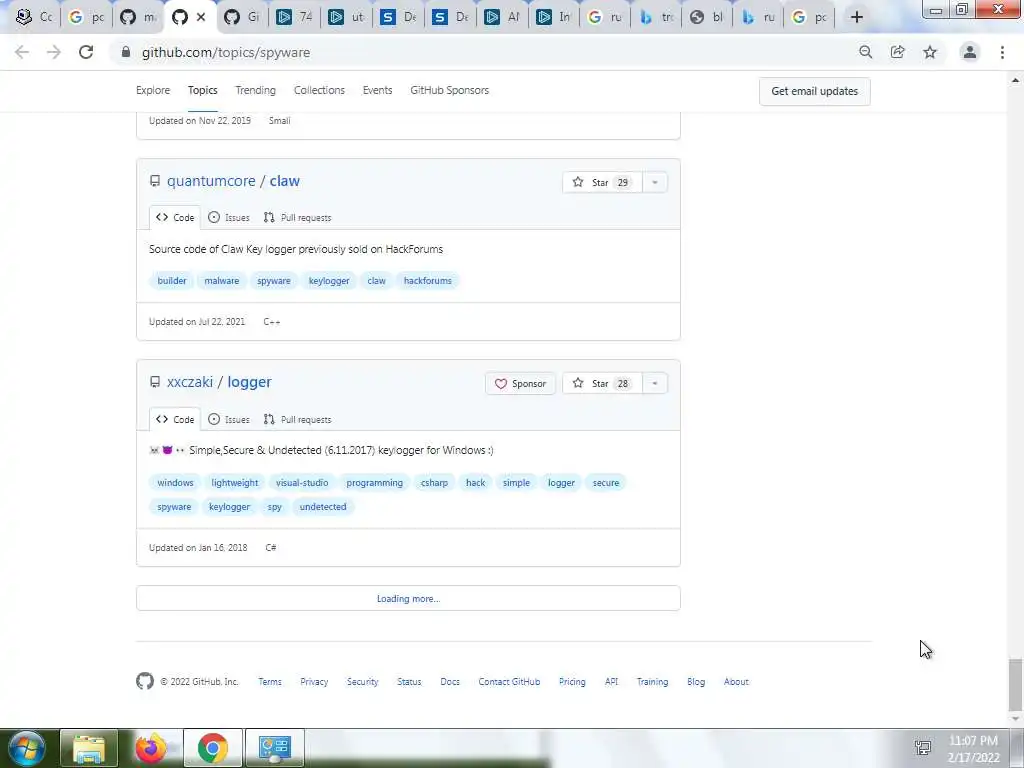Switch to tab labeled '74'

[295, 17]
